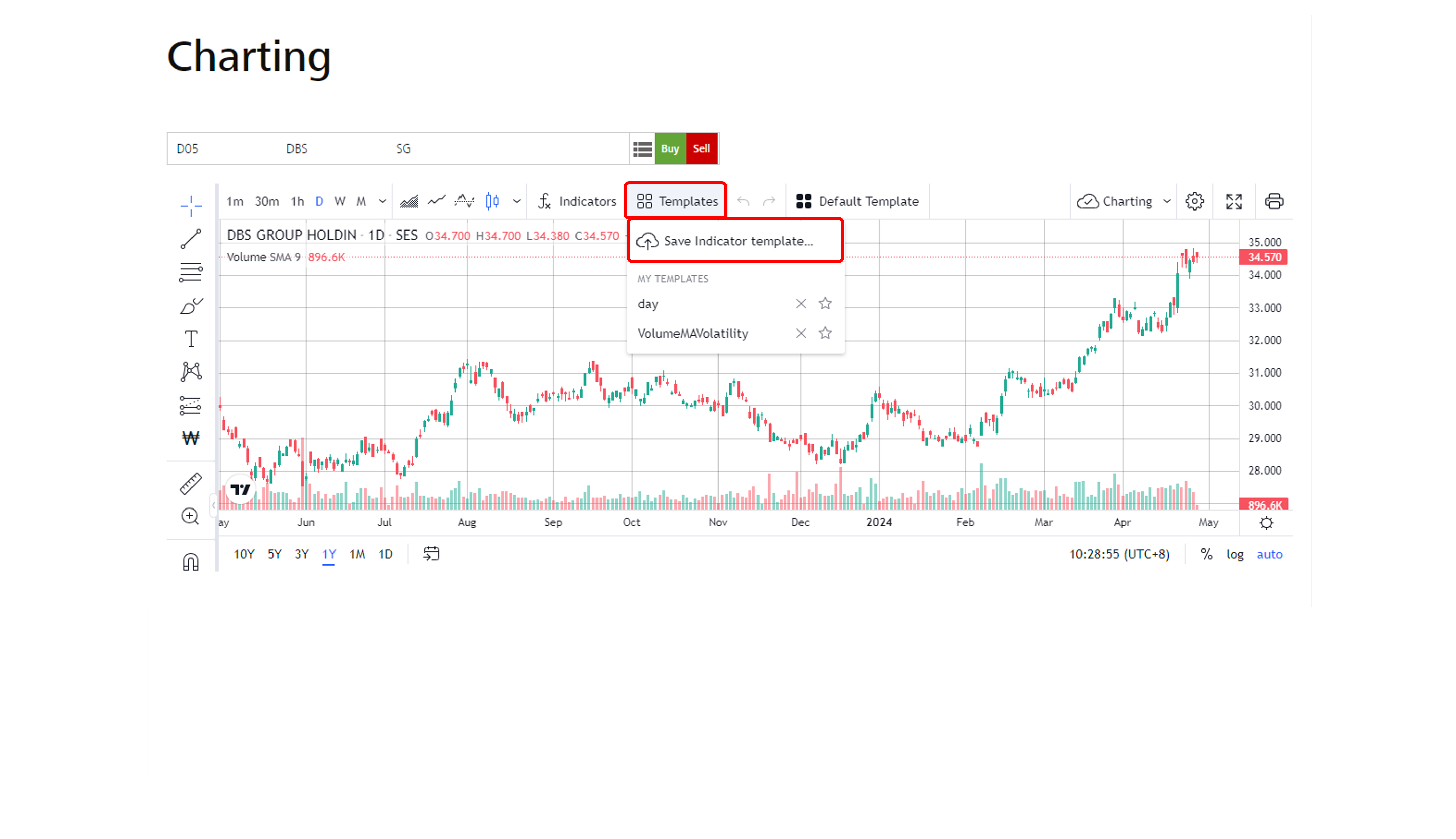Set interval to 30m
This screenshot has height=839, width=1456.
tap(267, 201)
